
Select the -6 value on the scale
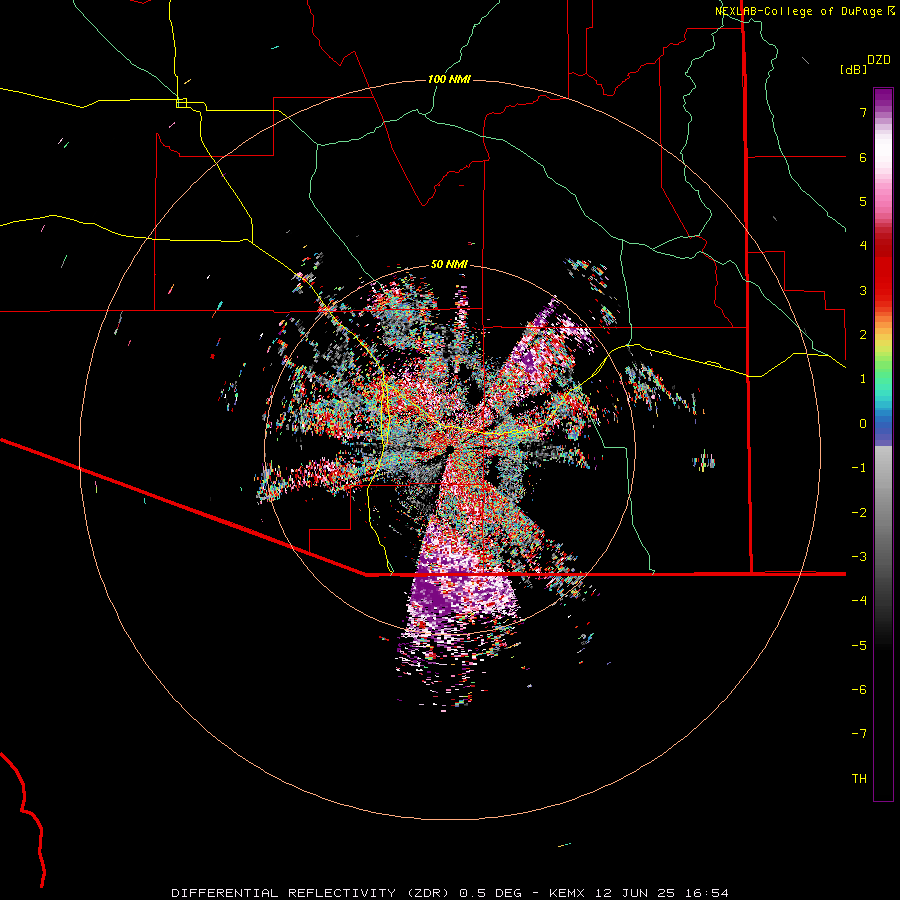click(859, 690)
